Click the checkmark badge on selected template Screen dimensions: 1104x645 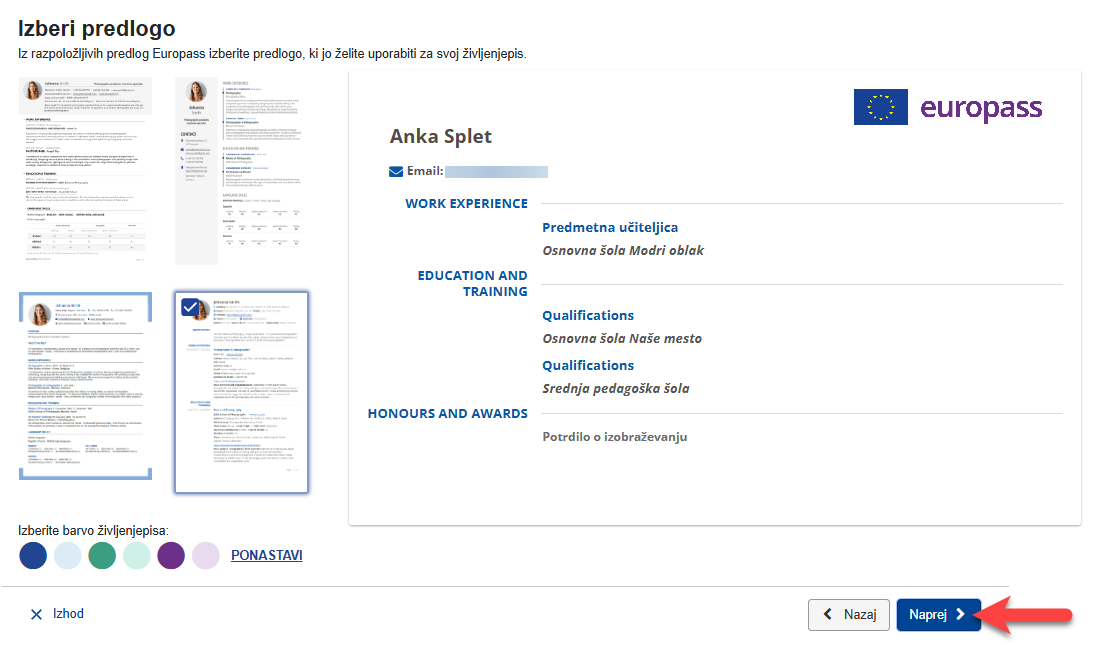[190, 308]
